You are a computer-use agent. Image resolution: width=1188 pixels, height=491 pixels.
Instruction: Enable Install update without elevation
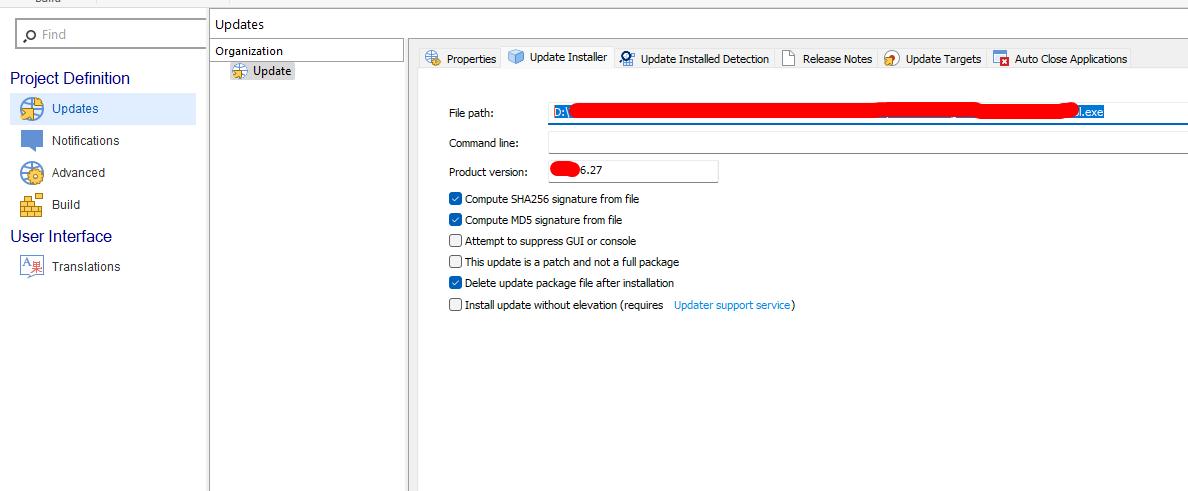click(x=456, y=305)
